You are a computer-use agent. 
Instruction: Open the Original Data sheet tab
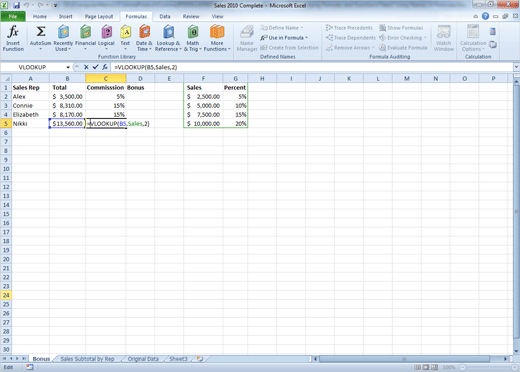click(143, 359)
